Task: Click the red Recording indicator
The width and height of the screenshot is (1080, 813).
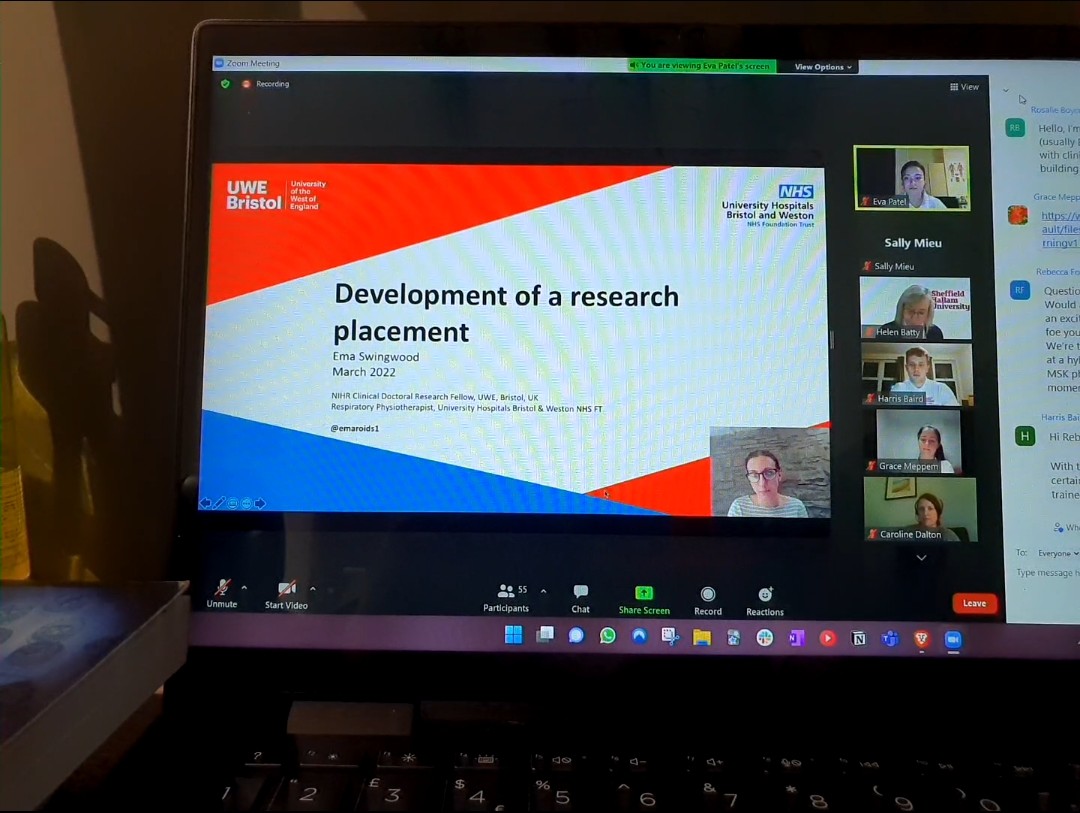Action: click(x=266, y=84)
